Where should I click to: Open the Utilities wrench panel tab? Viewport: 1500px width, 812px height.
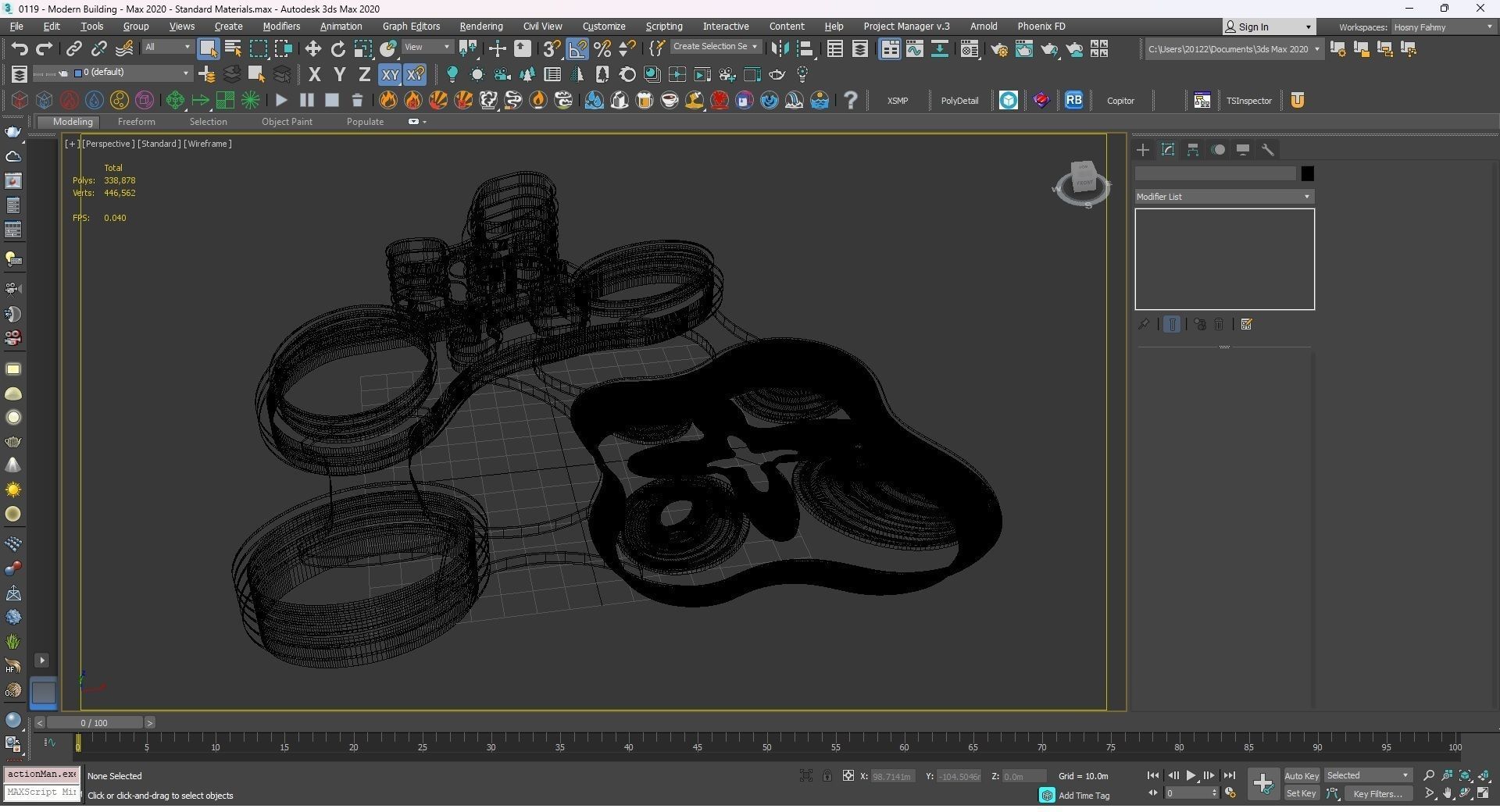pyautogui.click(x=1268, y=150)
